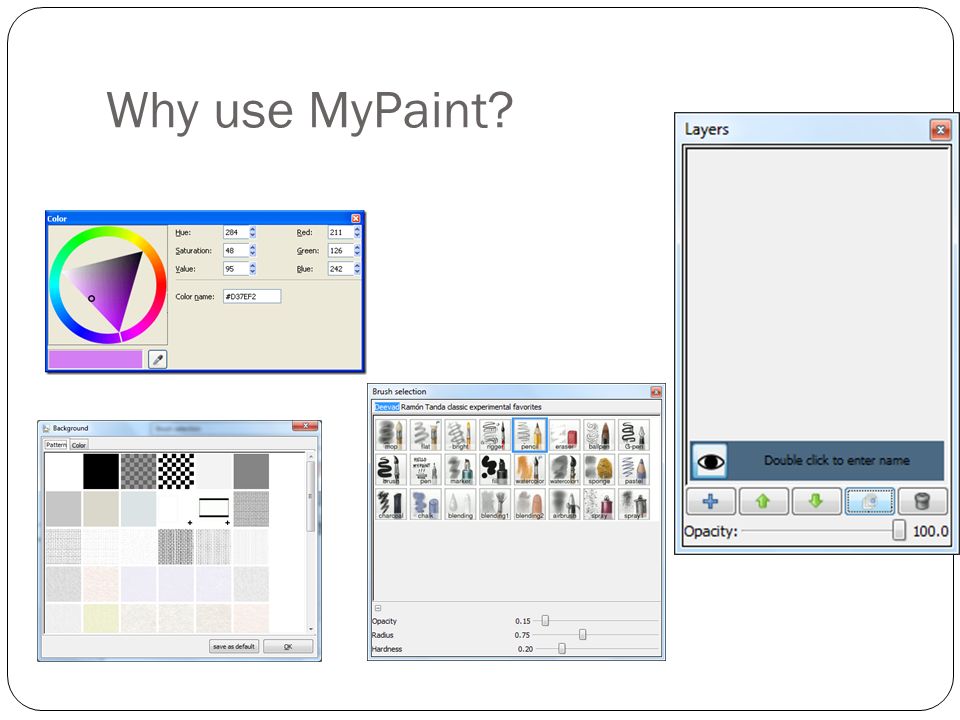Image resolution: width=960 pixels, height=720 pixels.
Task: Select the pencil brush
Action: tap(530, 435)
